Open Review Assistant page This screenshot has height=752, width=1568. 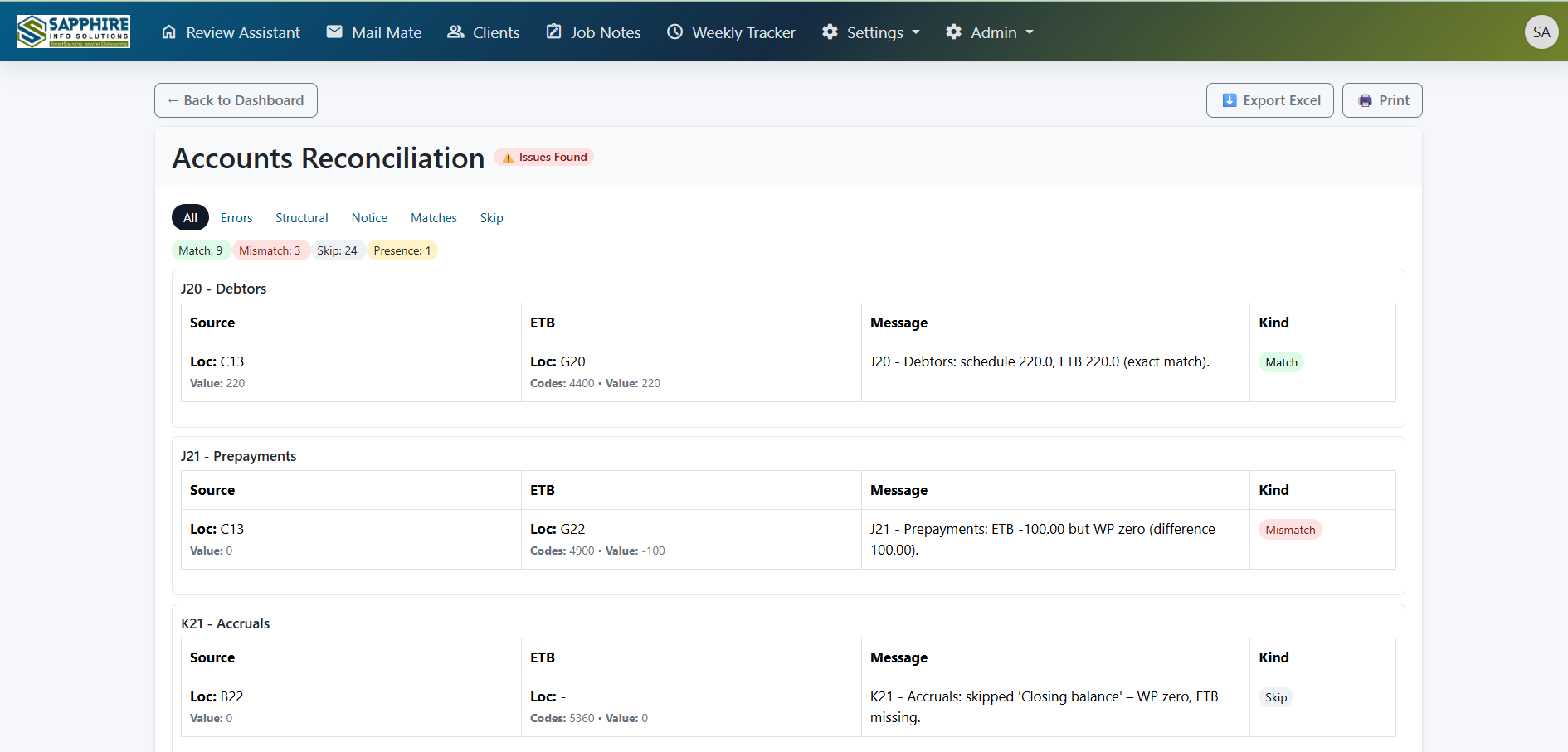(231, 32)
